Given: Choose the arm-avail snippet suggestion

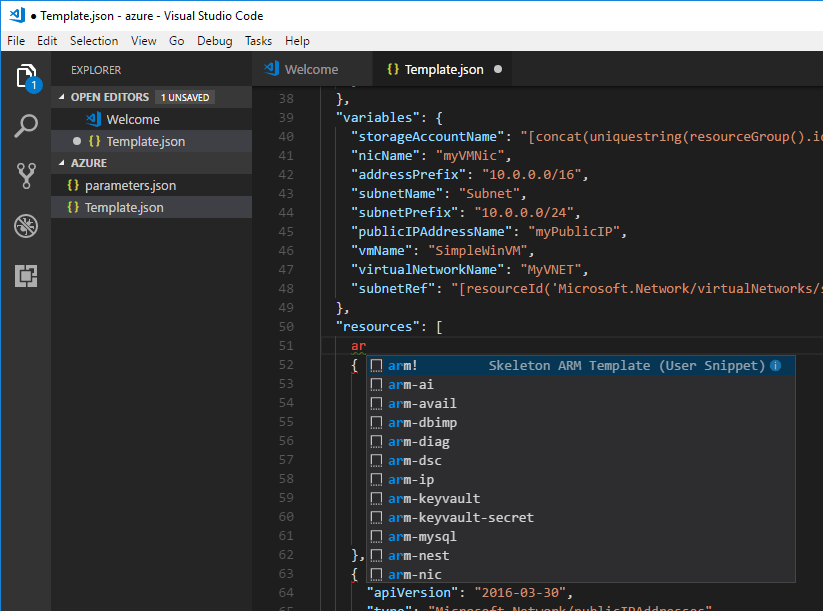Looking at the screenshot, I should (581, 404).
